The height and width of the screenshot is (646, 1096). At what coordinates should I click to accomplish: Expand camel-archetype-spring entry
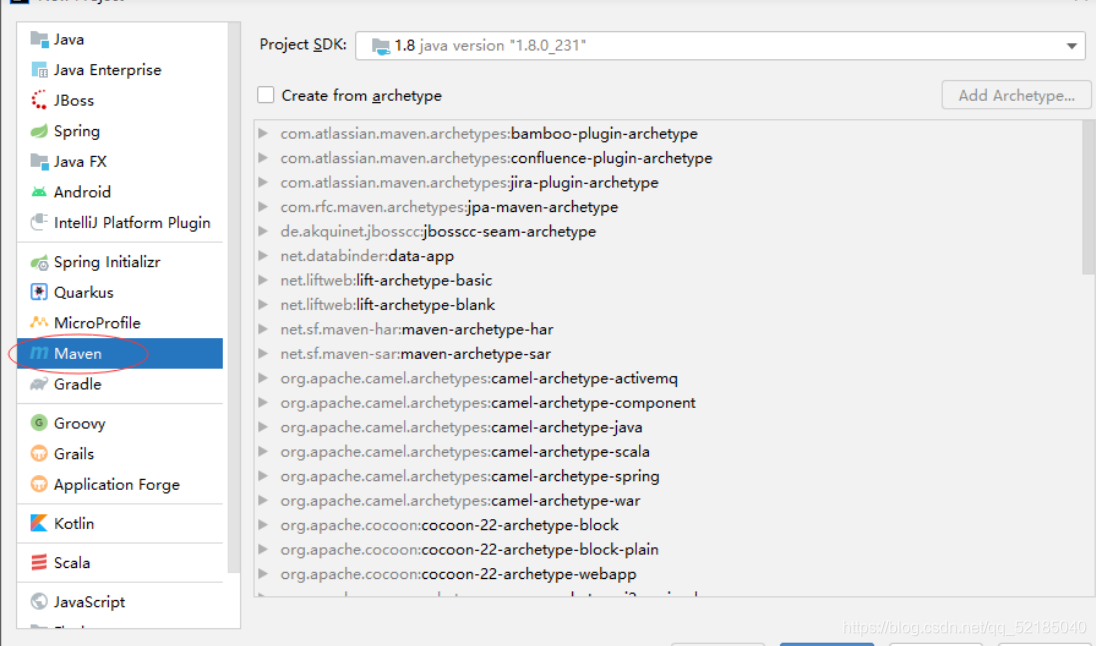click(263, 475)
